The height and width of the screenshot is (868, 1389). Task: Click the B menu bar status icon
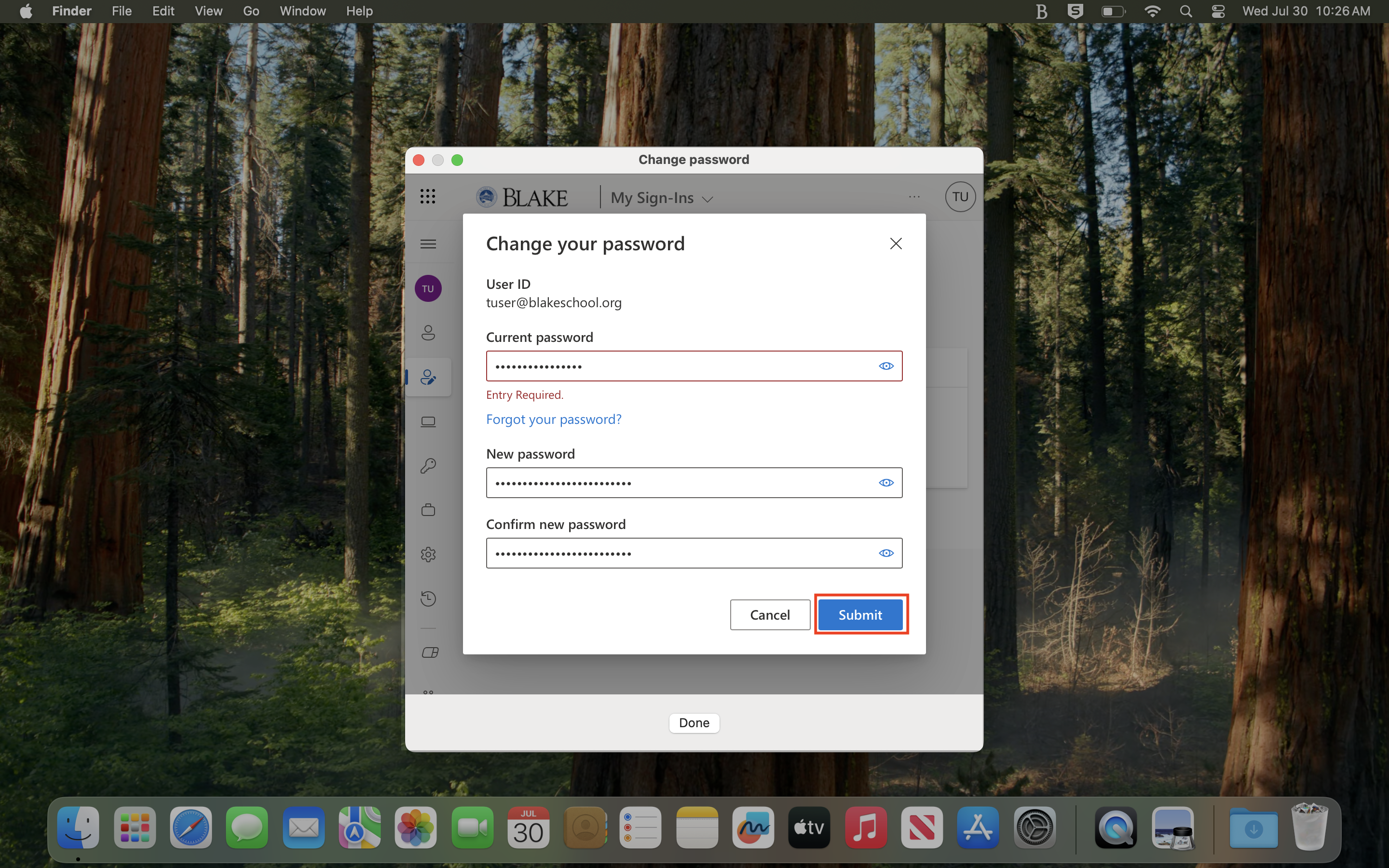pos(1042,11)
